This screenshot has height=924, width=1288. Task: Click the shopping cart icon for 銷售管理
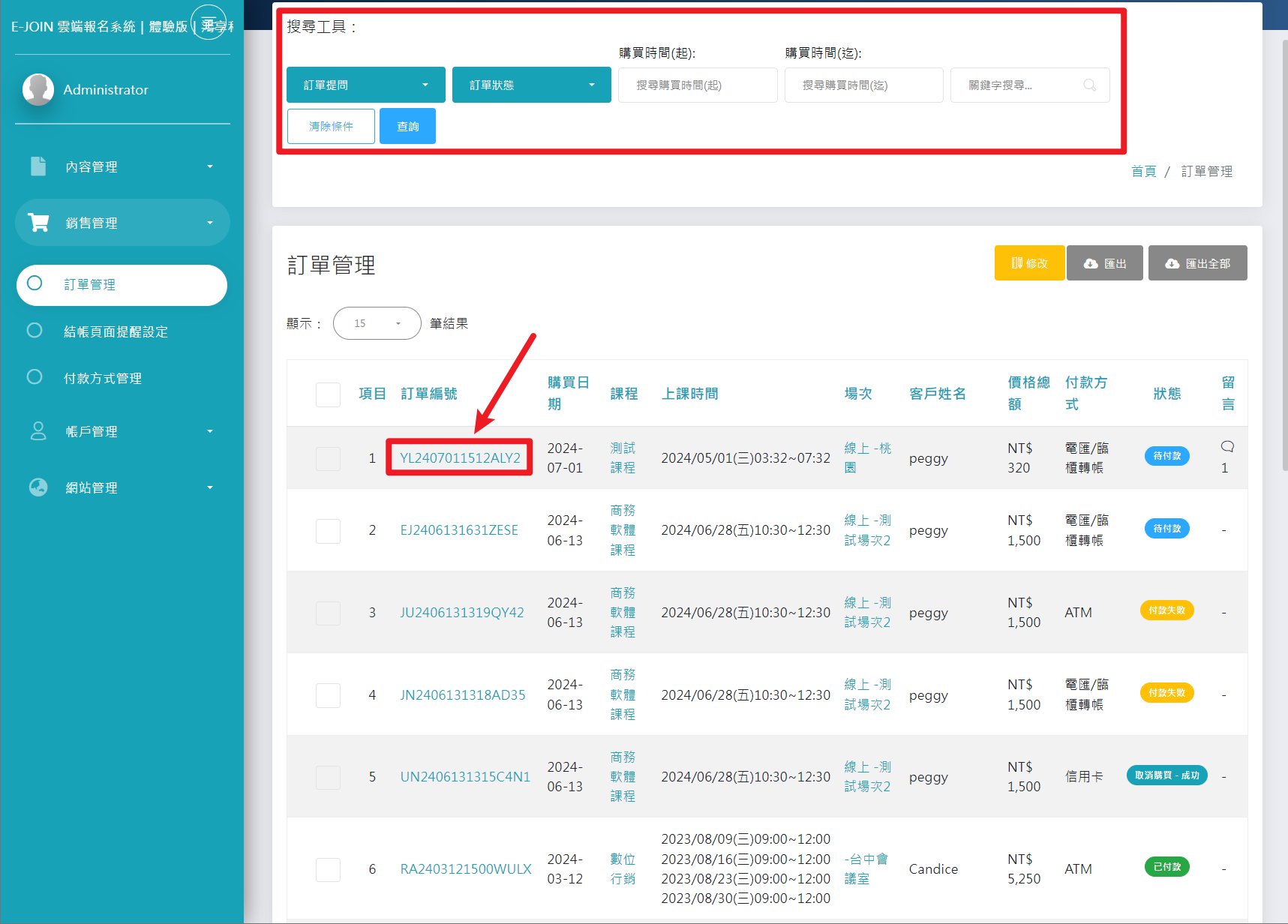(38, 223)
